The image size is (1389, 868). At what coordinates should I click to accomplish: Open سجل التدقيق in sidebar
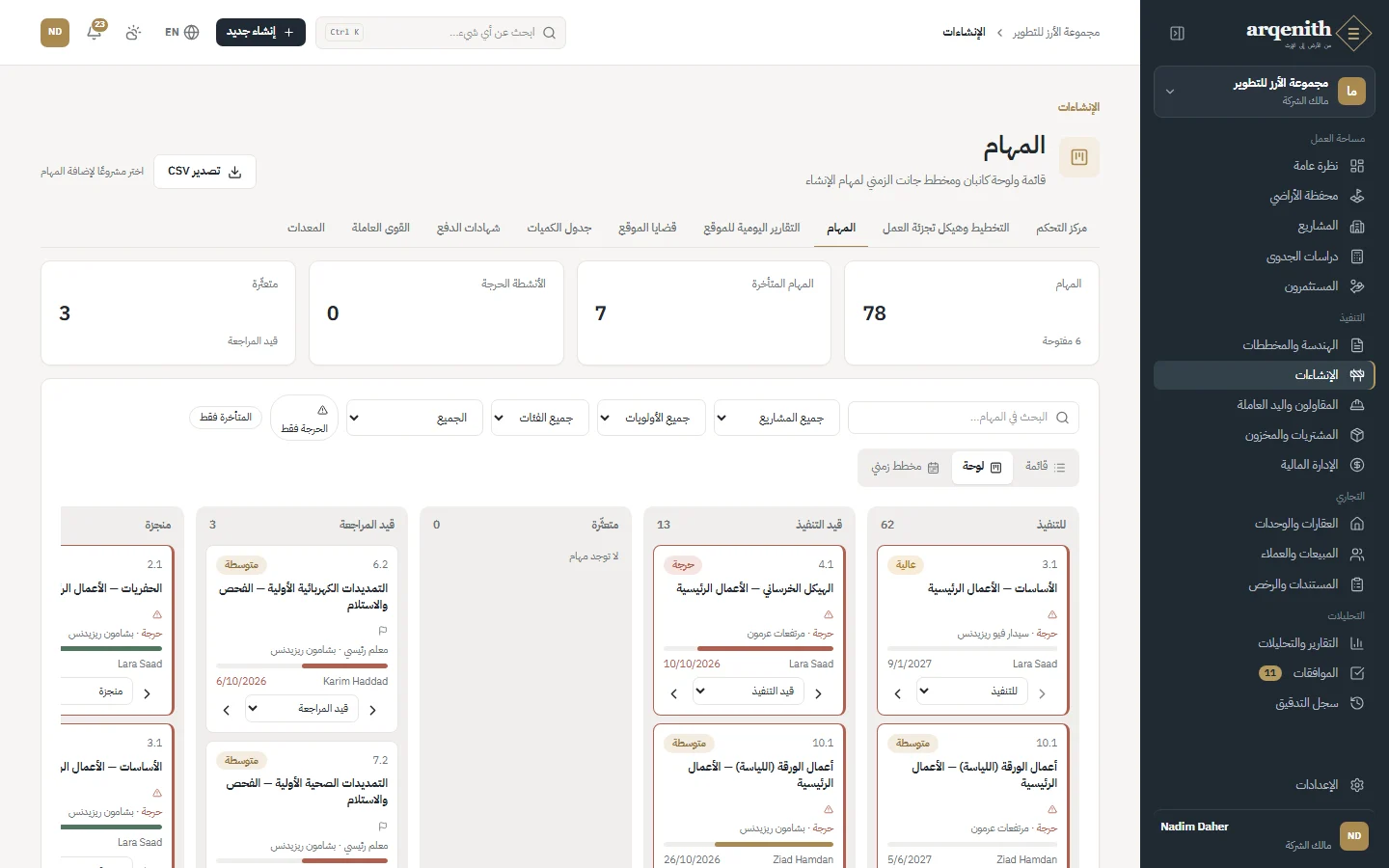click(1265, 703)
